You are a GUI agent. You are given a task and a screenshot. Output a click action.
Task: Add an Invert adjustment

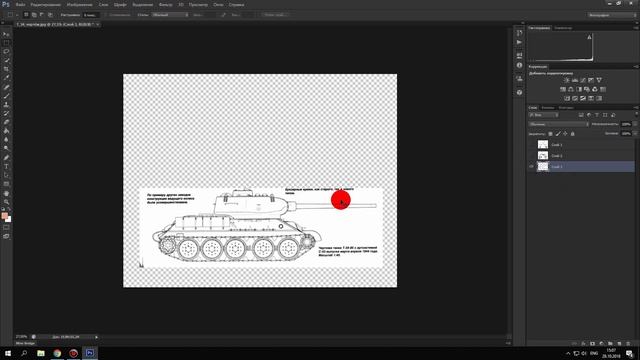[x=567, y=98]
